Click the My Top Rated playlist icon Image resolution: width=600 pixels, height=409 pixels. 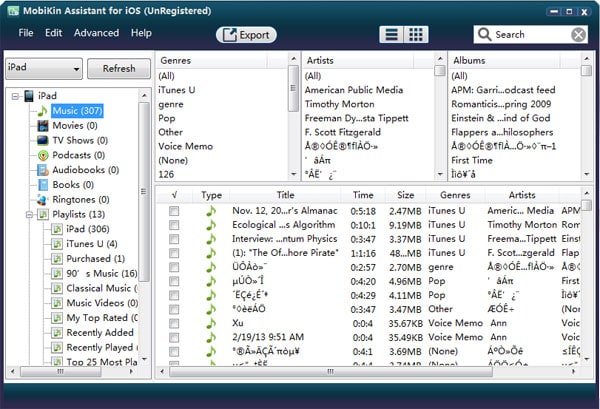(57, 318)
